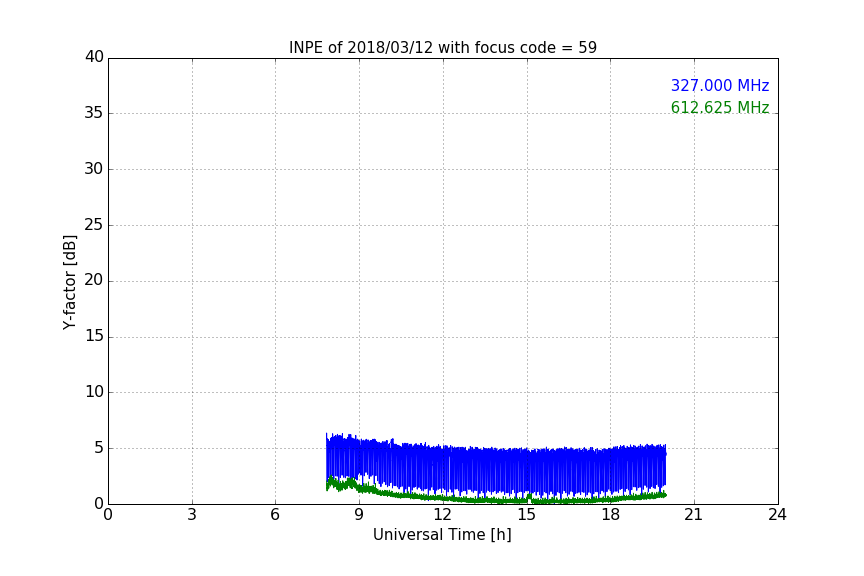Click the plot title 'INPE of 2018/03/12 with focus code = 59'
The width and height of the screenshot is (864, 576).
tap(442, 48)
